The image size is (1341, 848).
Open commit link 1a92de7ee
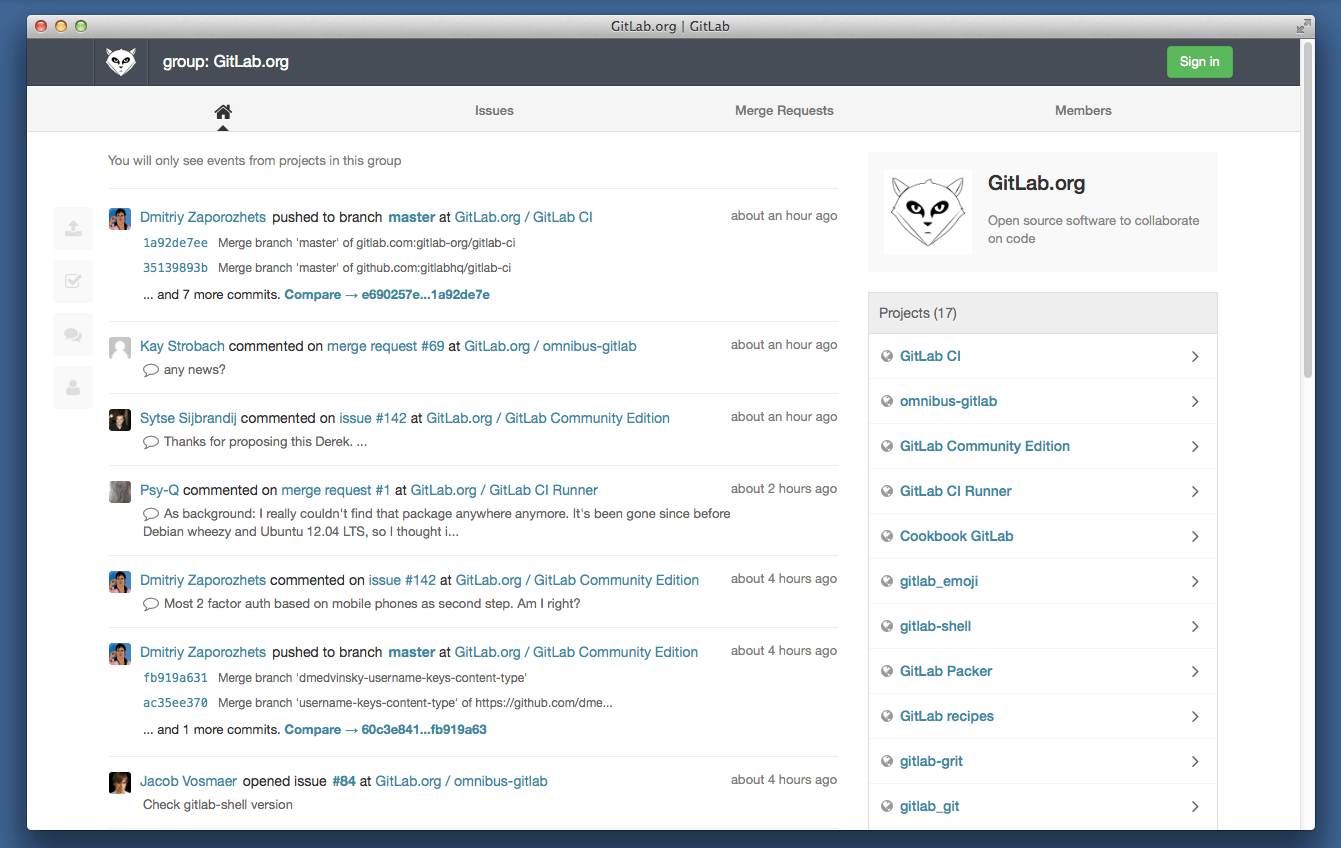click(x=176, y=243)
